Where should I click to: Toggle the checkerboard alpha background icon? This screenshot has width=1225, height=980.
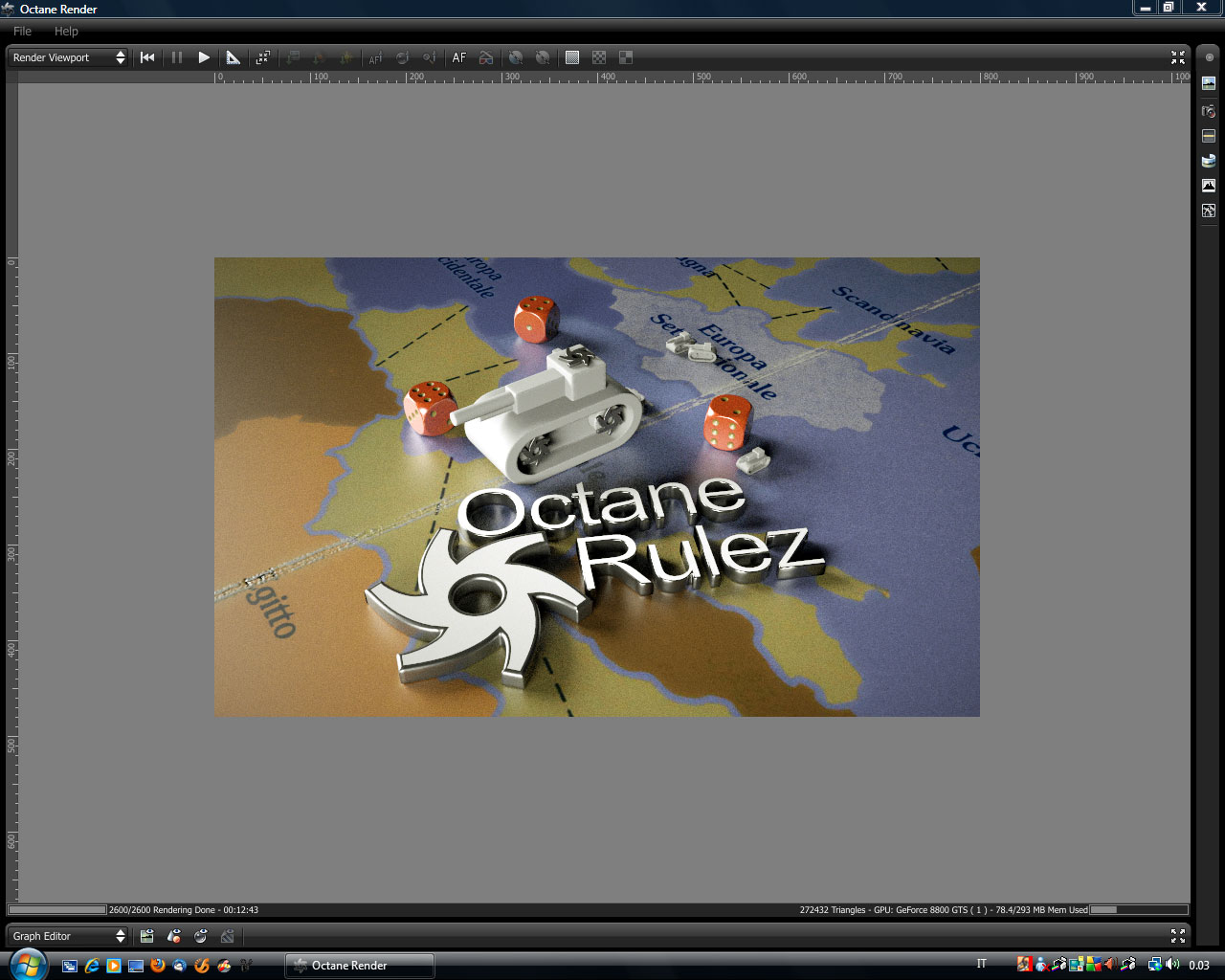click(x=599, y=57)
